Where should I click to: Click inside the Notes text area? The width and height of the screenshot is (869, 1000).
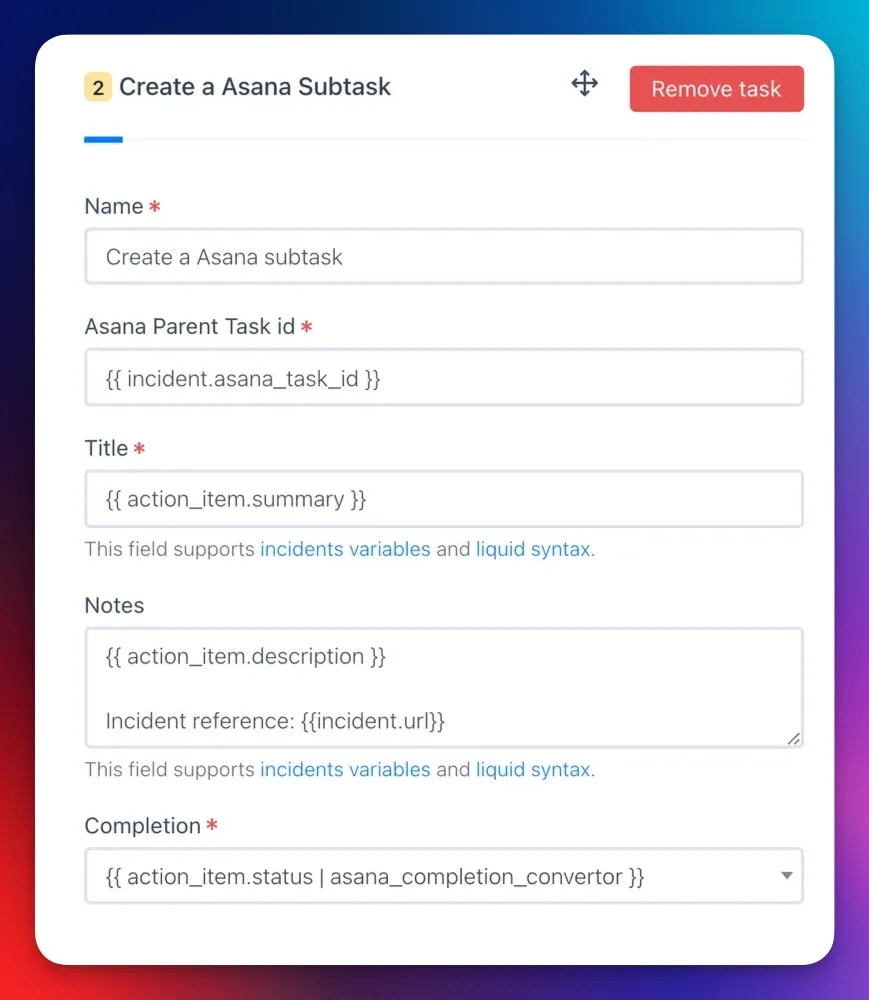444,688
